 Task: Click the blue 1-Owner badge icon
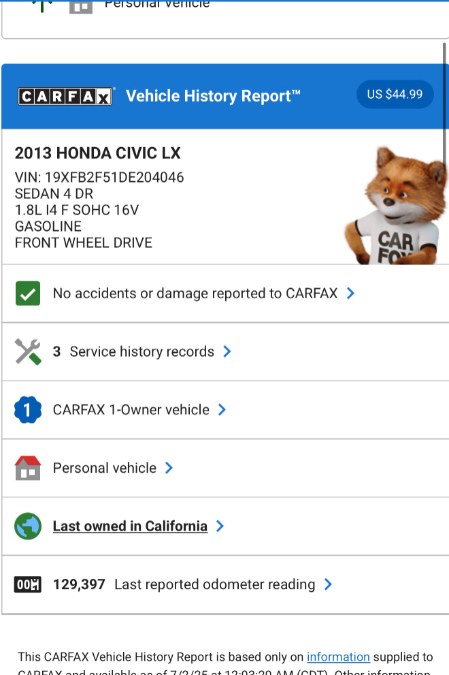point(28,409)
